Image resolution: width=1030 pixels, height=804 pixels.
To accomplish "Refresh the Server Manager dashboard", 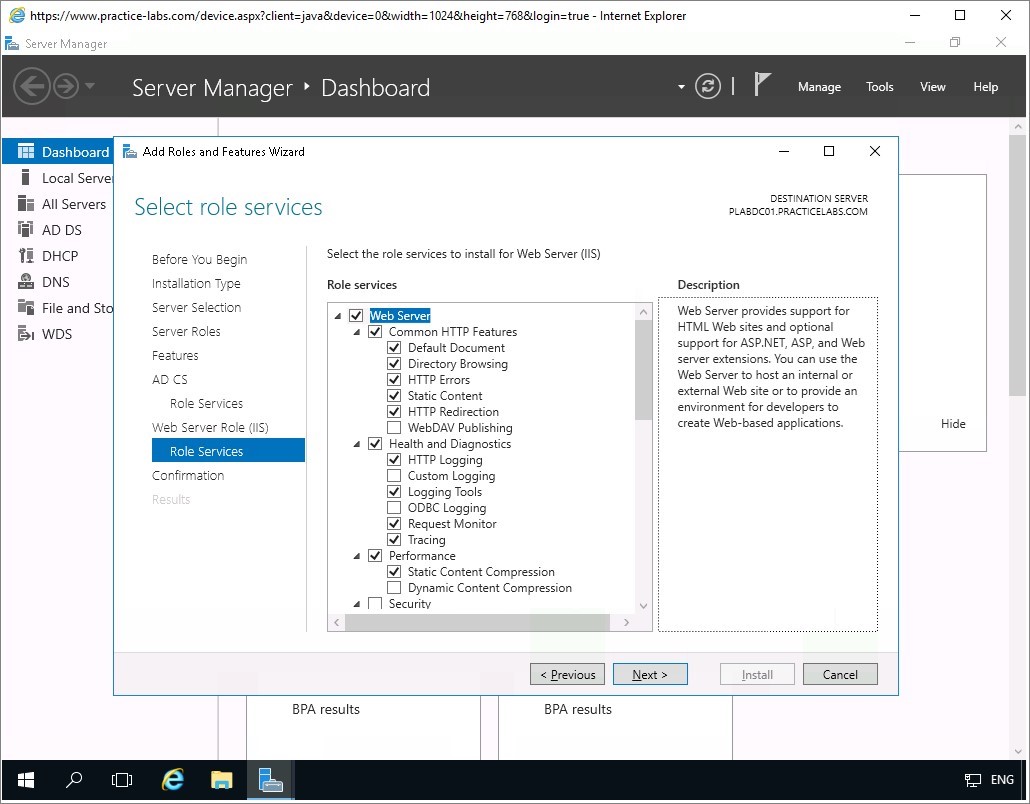I will (707, 87).
